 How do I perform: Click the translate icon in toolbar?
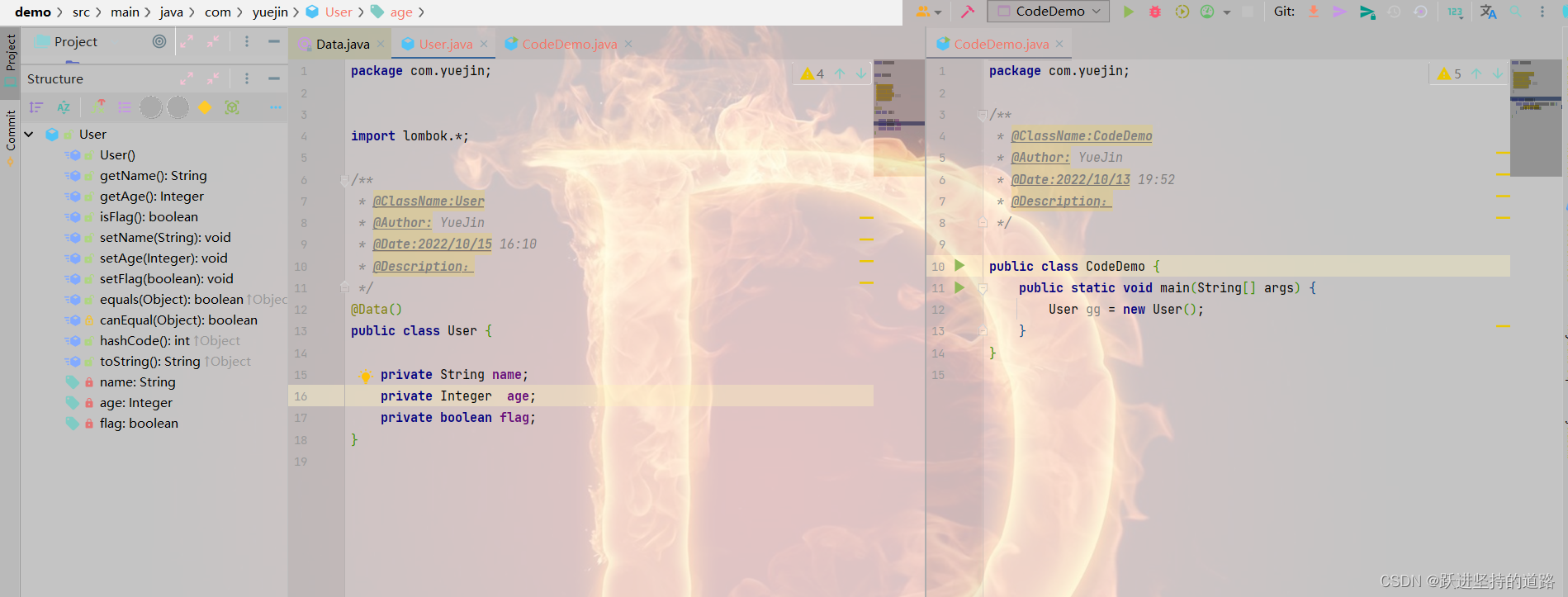click(x=1488, y=12)
